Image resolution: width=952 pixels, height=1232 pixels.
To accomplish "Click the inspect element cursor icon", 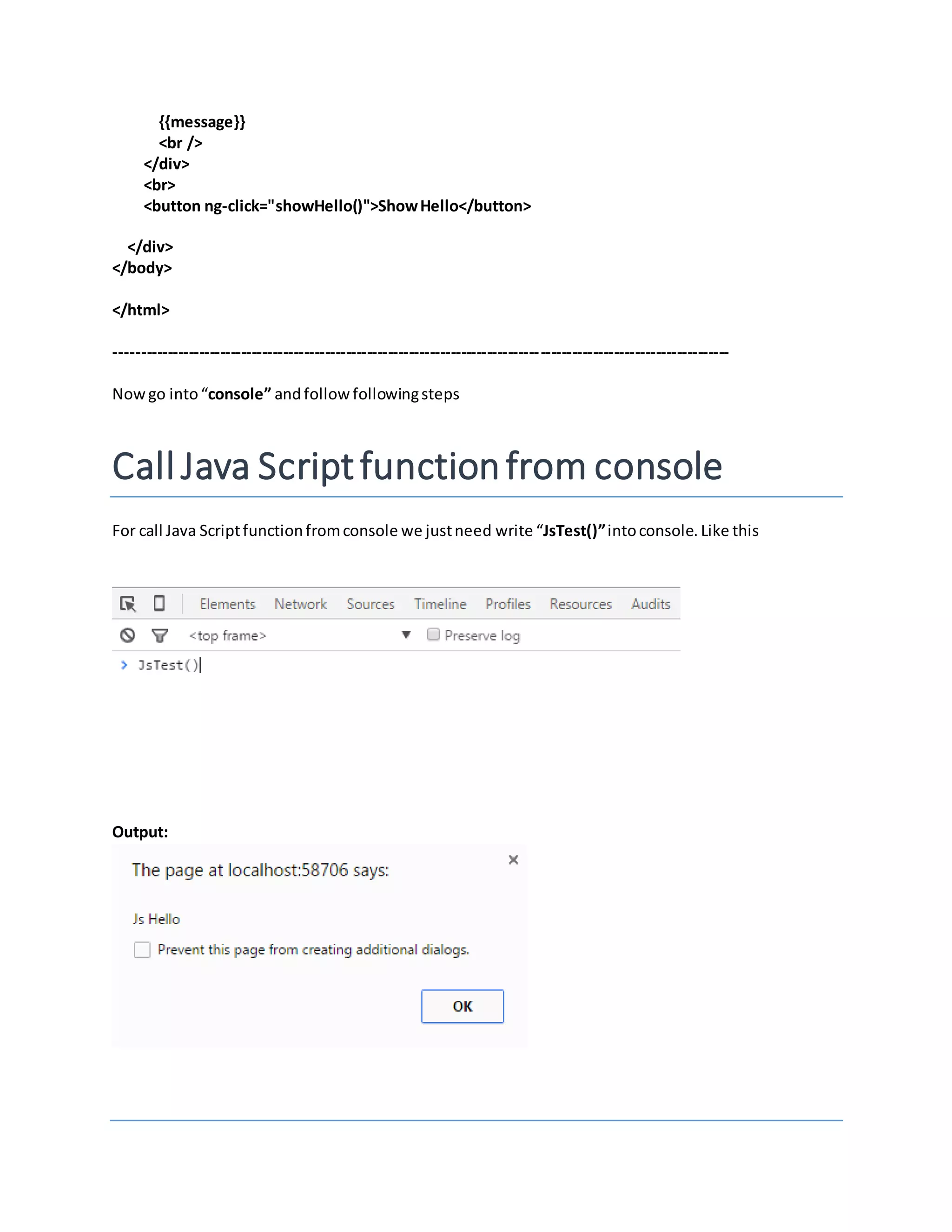I will (128, 603).
